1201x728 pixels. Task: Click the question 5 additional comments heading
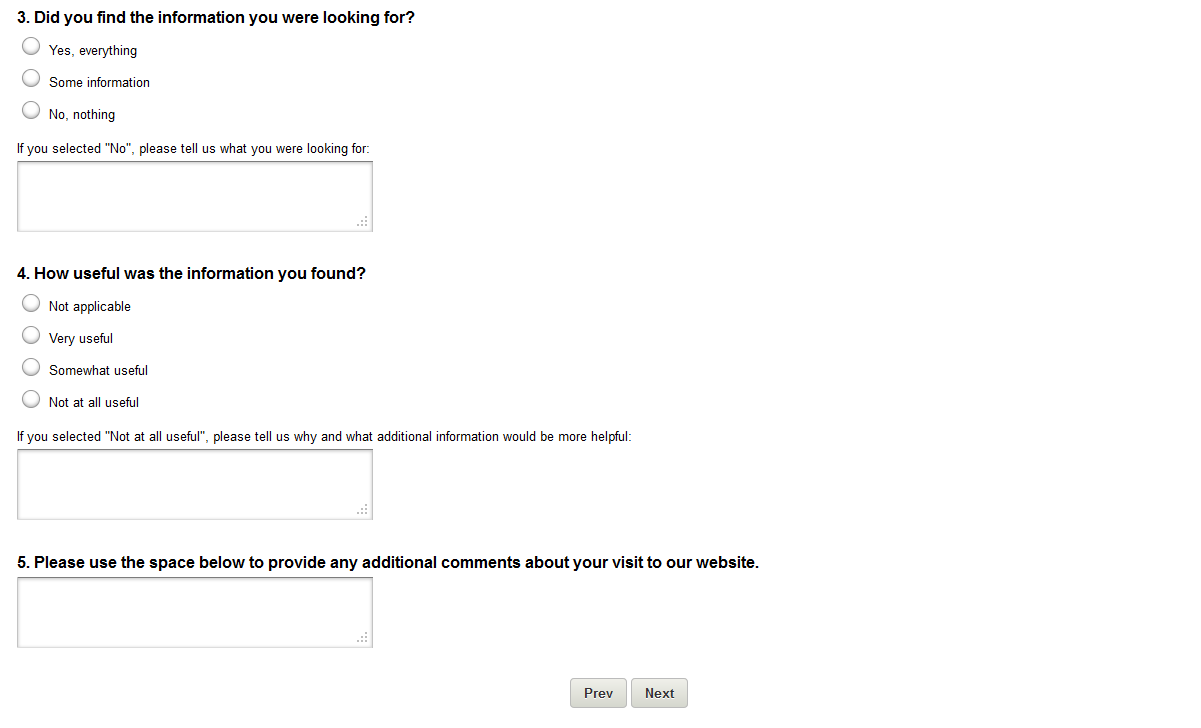point(388,562)
